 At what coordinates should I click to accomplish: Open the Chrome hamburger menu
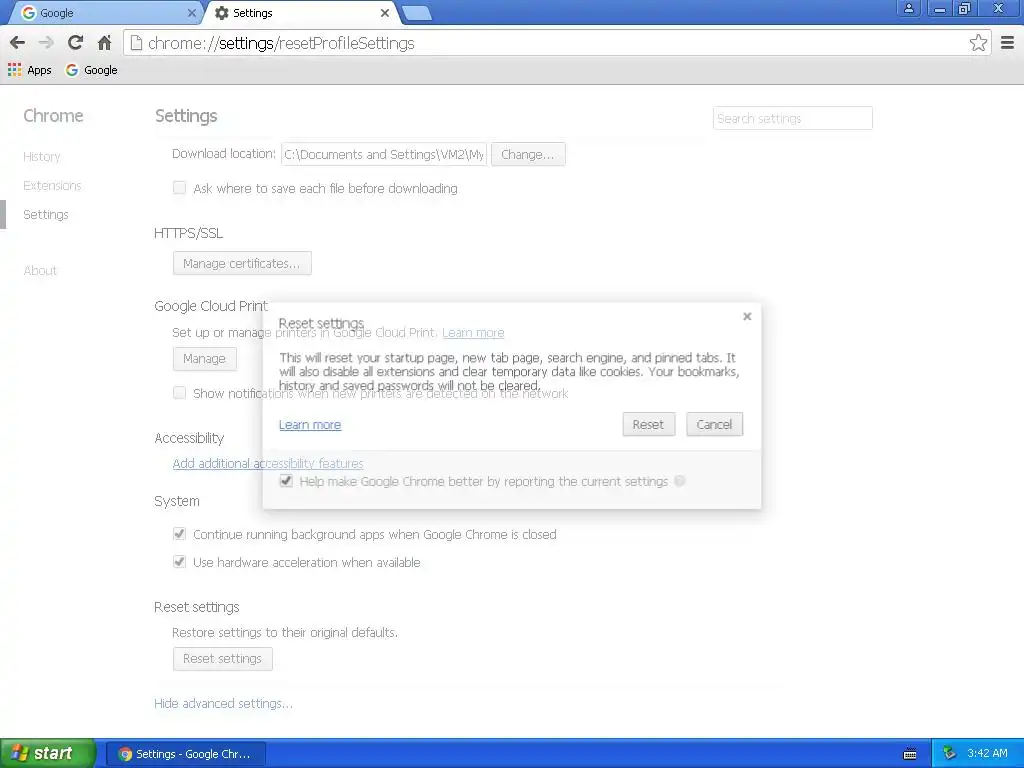tap(1008, 43)
